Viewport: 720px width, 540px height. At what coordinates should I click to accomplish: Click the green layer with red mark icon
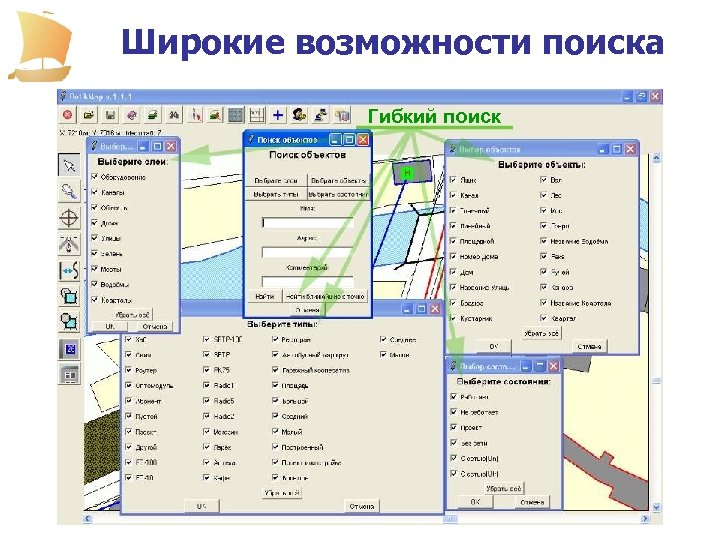215,114
